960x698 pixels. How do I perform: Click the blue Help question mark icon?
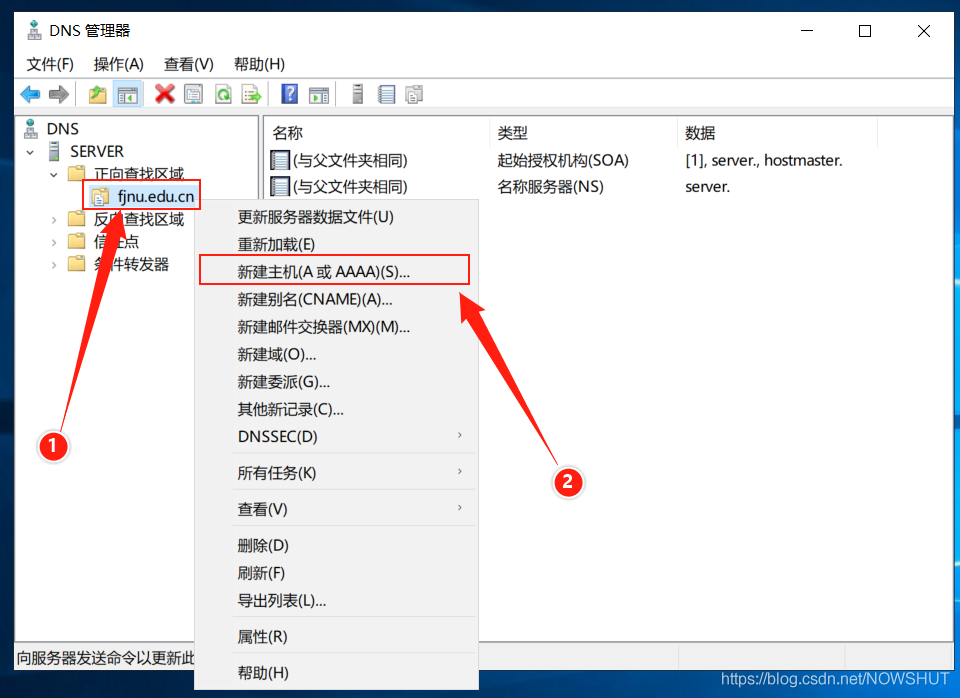pyautogui.click(x=289, y=94)
